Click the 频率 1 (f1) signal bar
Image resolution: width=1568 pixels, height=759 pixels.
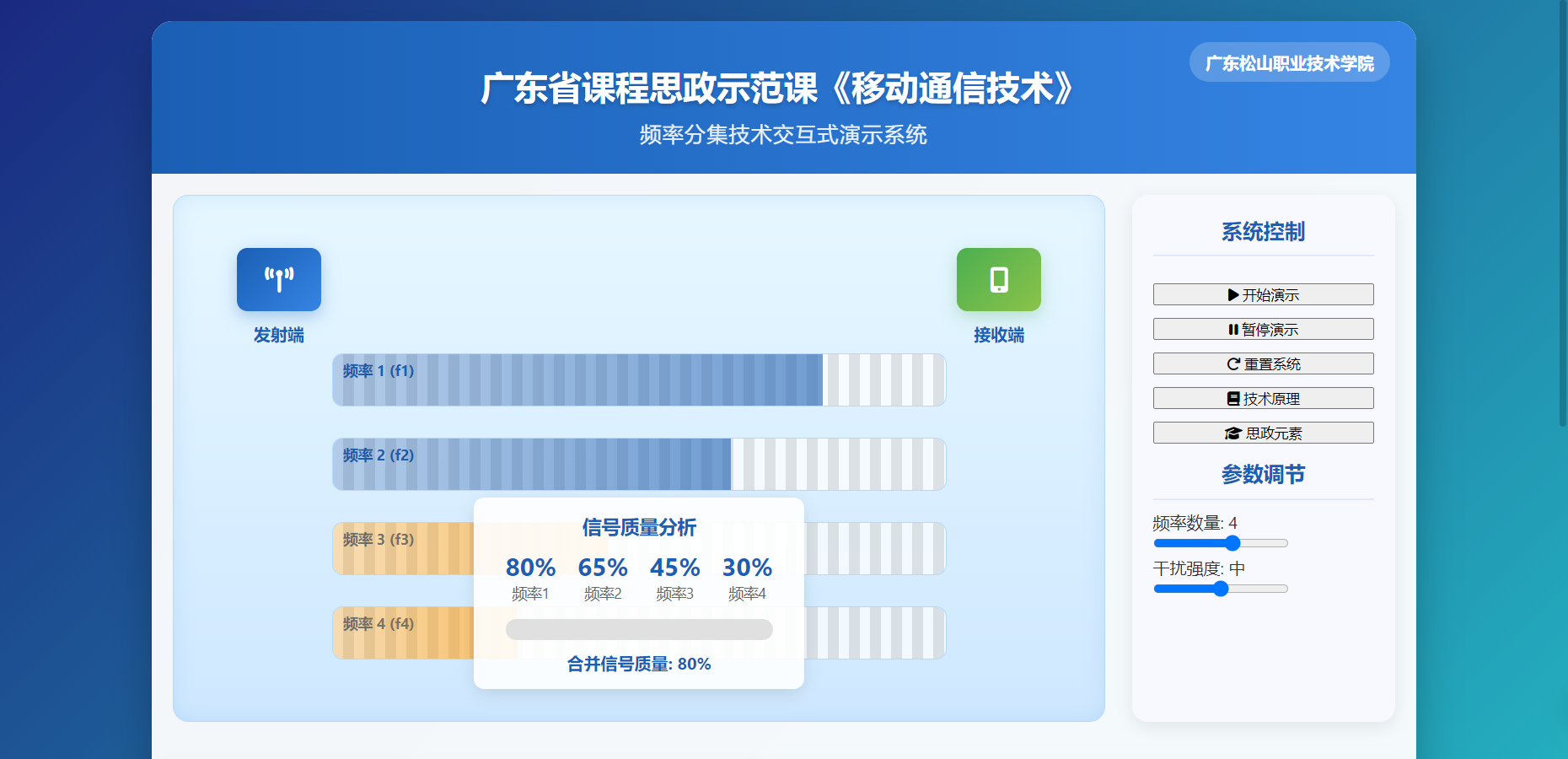[x=639, y=380]
